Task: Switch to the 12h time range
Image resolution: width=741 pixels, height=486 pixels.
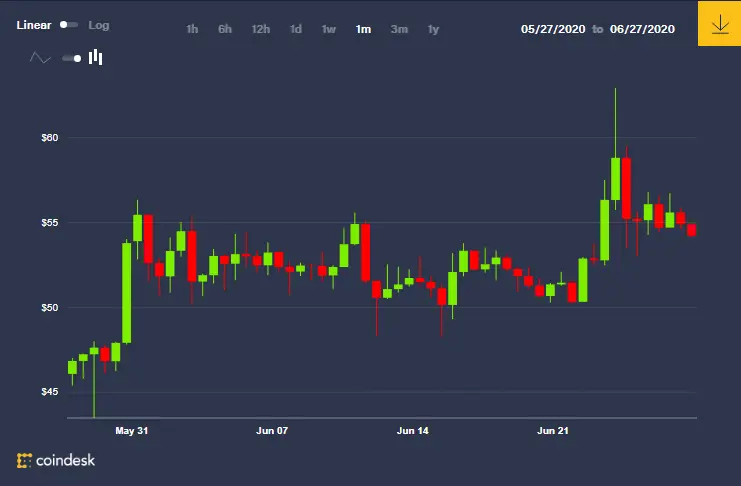Action: click(x=260, y=29)
